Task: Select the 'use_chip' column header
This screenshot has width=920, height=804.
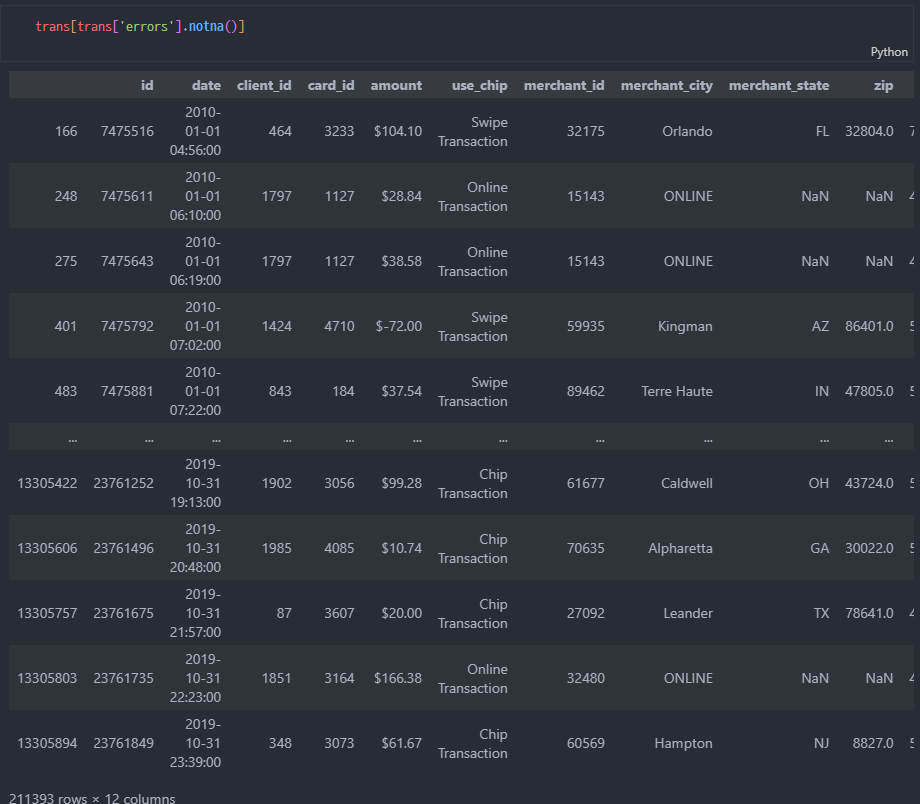Action: (x=479, y=86)
